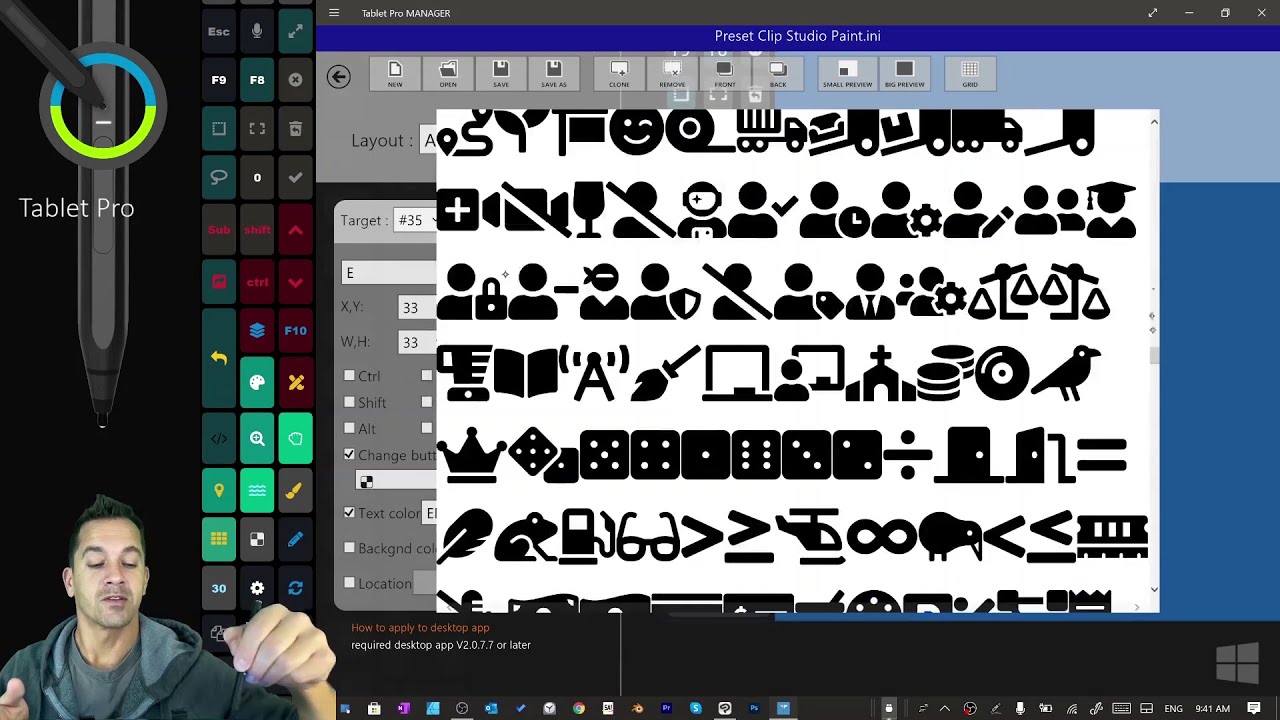Open Chrome from the Windows taskbar
Screen dimensions: 1280x720
(578, 708)
